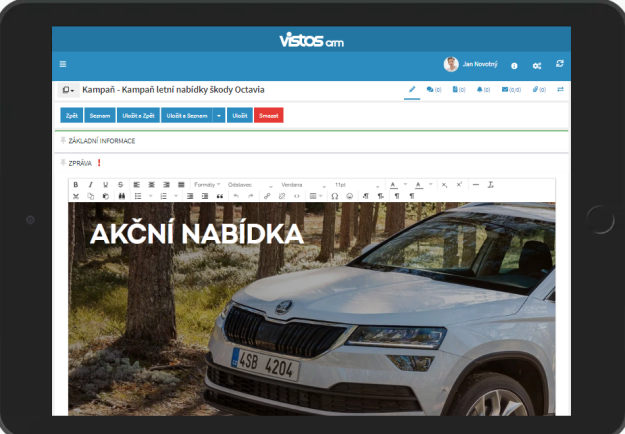Open the hamburger menu in the header

(63, 64)
